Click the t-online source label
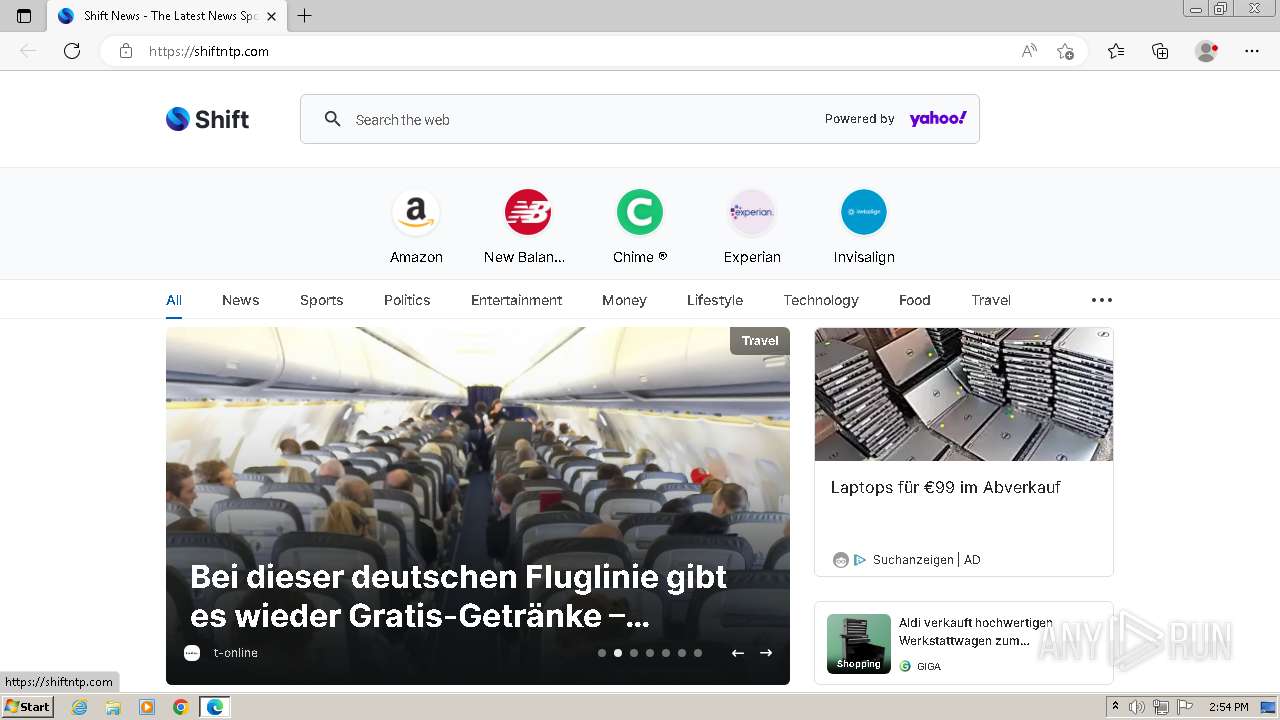 (235, 653)
